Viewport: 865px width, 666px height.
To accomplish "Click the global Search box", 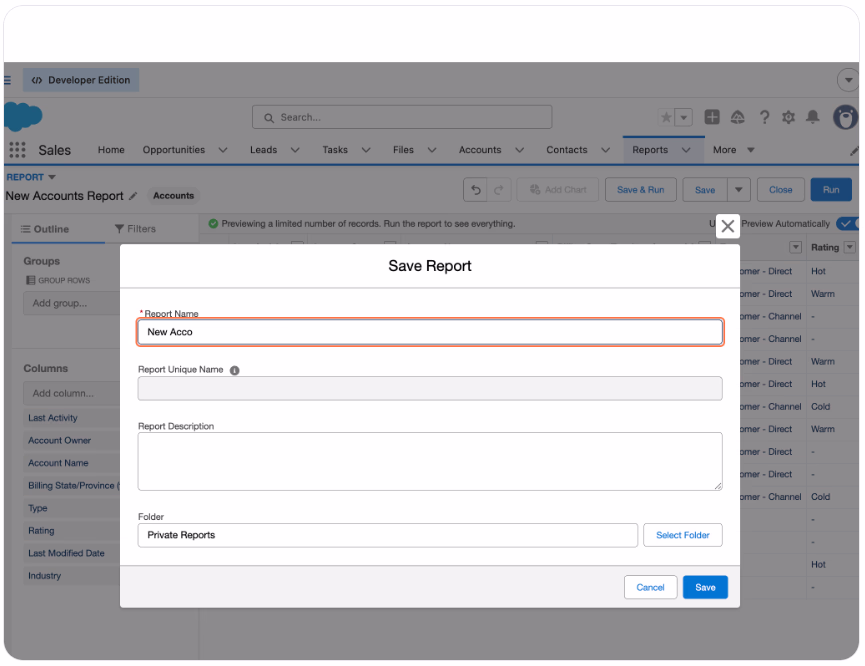I will pyautogui.click(x=402, y=117).
